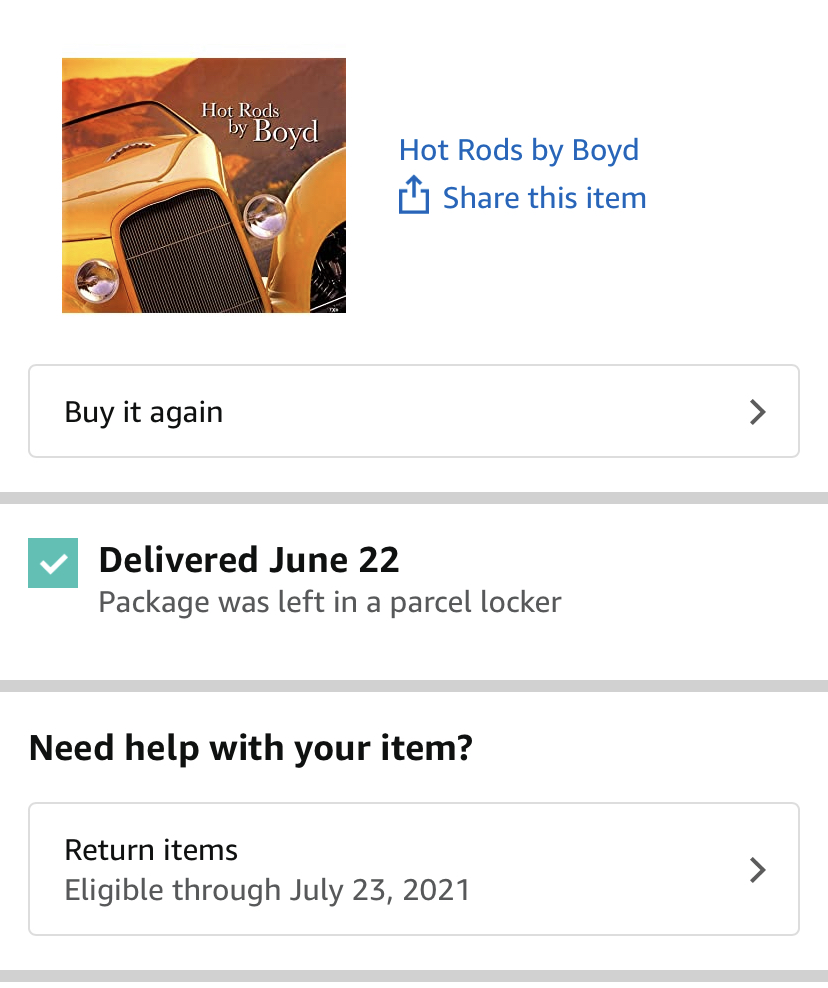The height and width of the screenshot is (988, 828).
Task: Open the Return items option
Action: 414,869
